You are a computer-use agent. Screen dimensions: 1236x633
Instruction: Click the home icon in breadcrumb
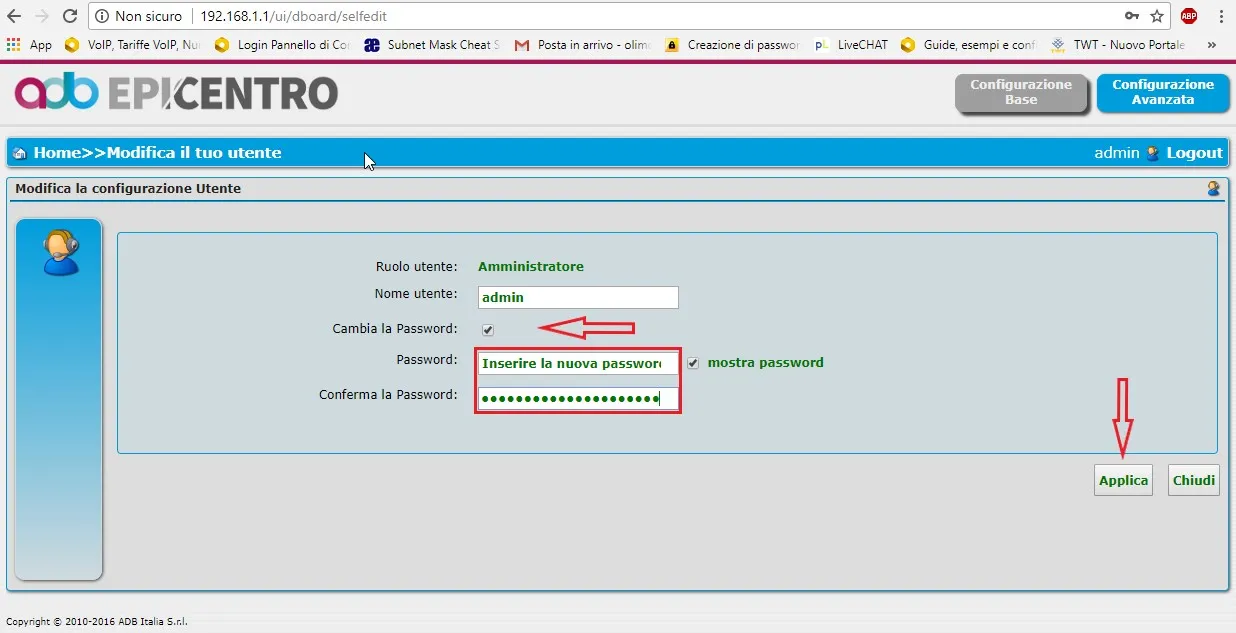pos(20,153)
